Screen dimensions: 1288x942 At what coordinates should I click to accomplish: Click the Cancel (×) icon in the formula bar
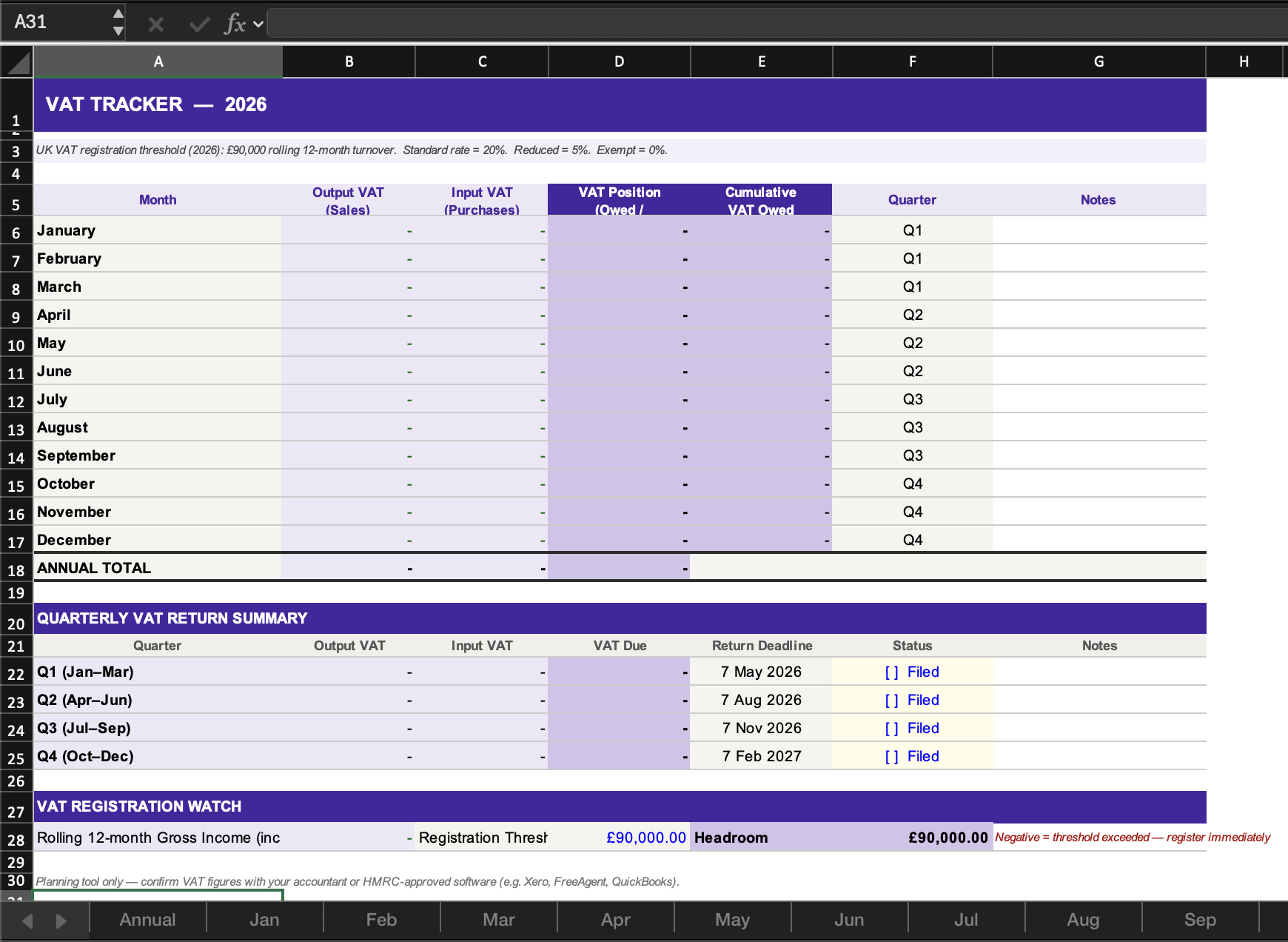click(x=155, y=23)
